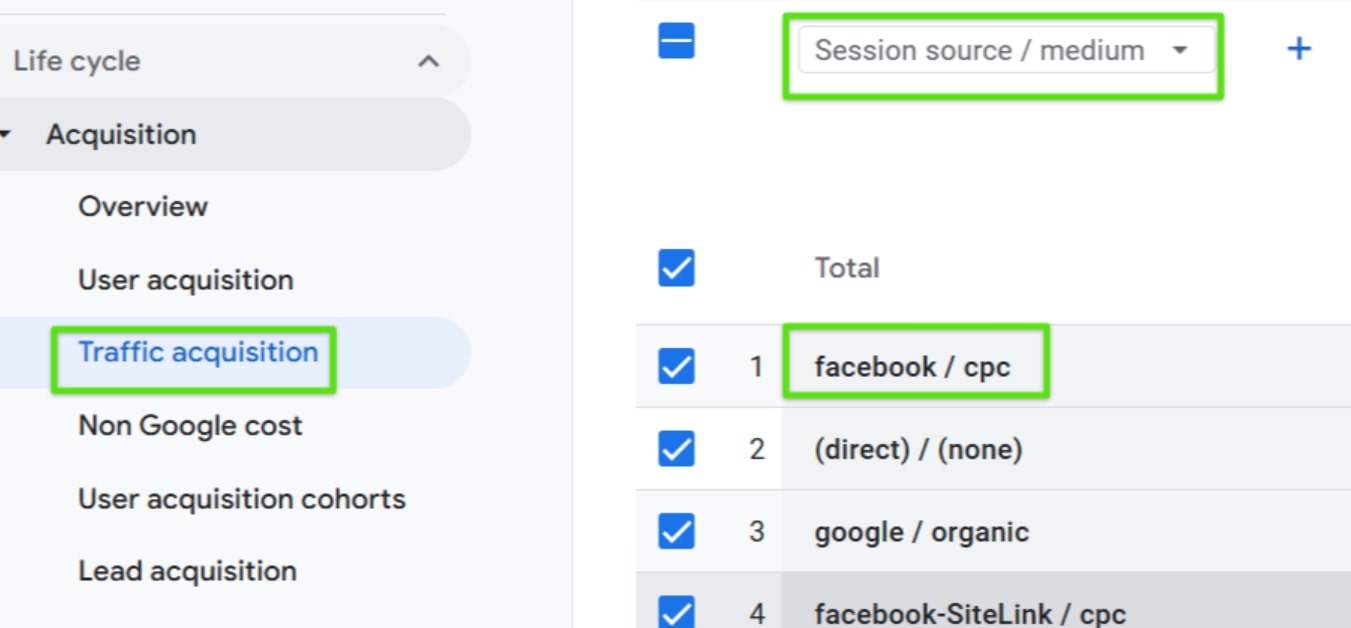Viewport: 1351px width, 628px height.
Task: Click the collapse chevron beside Life cycle
Action: [429, 60]
